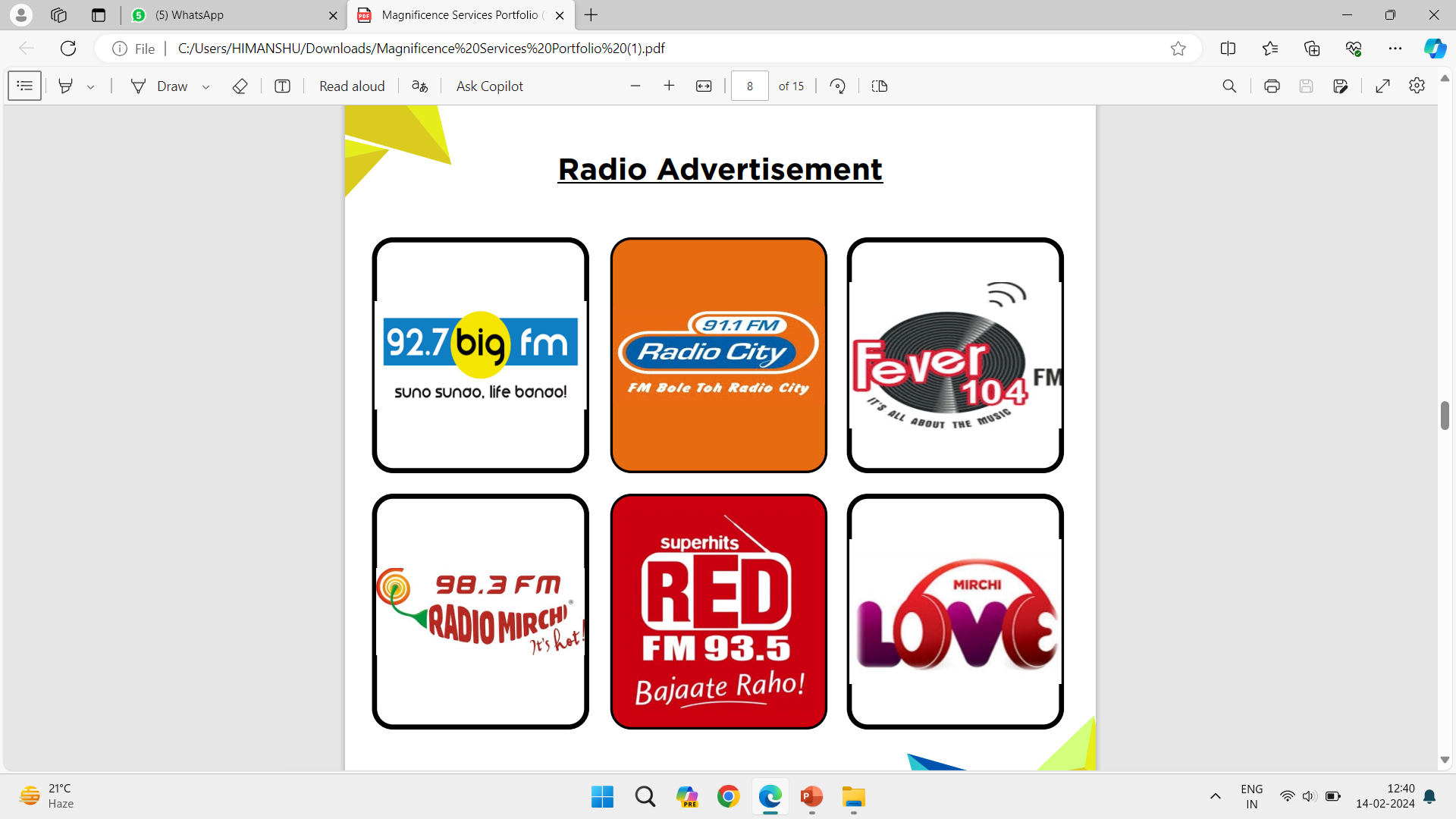
Task: Enter full screen reading mode
Action: click(1382, 86)
